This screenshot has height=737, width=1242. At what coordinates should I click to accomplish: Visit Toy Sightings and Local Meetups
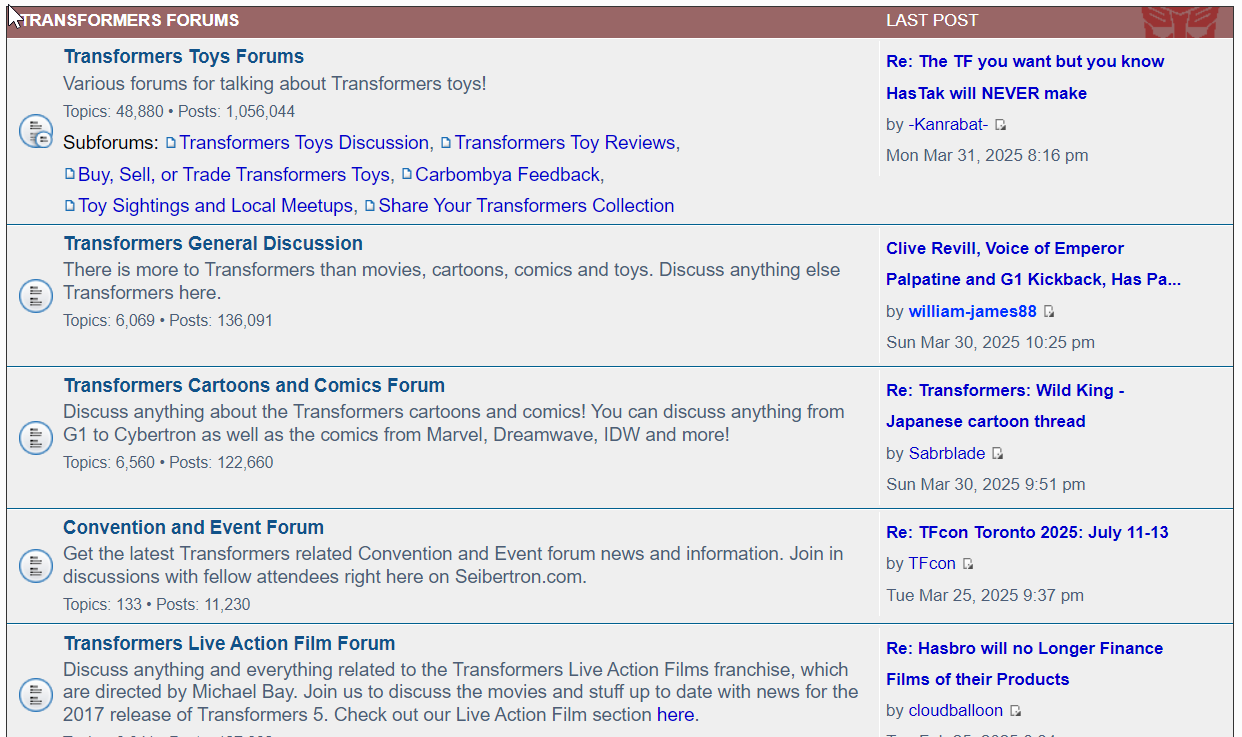coord(215,206)
